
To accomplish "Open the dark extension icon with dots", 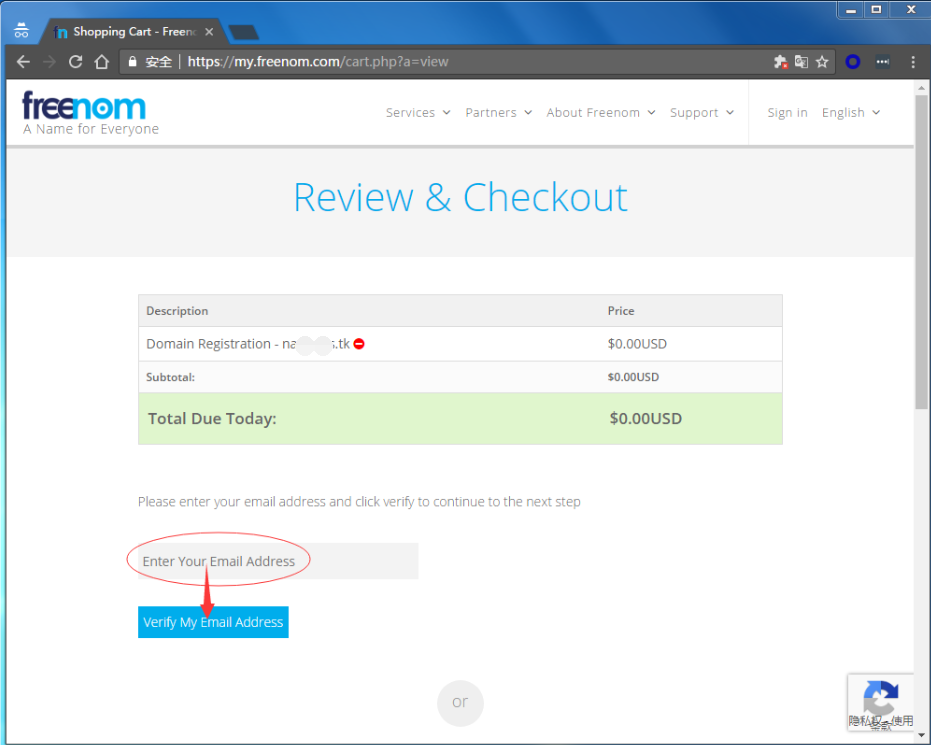I will point(882,62).
